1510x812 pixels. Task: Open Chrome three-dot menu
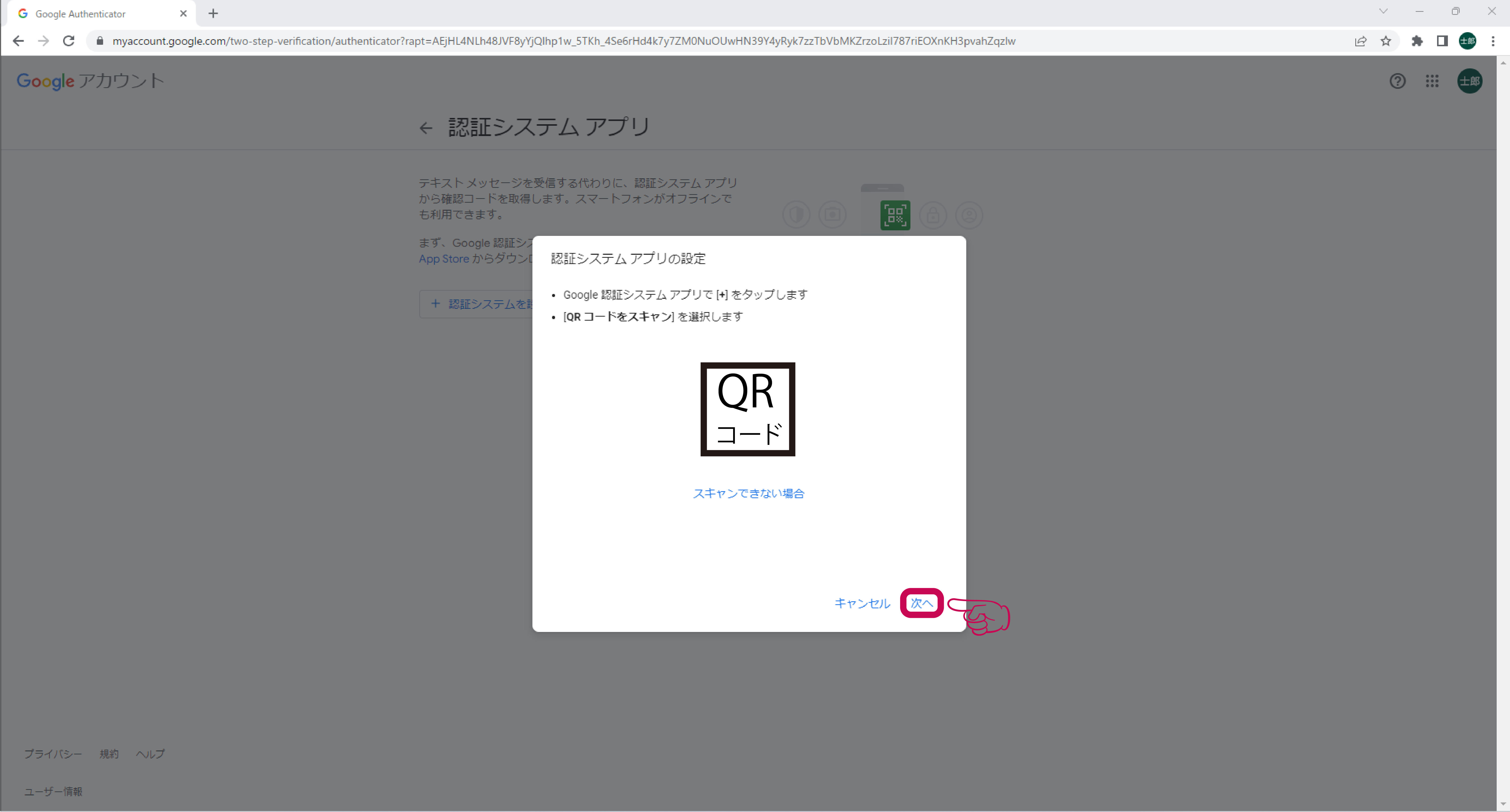[1493, 40]
